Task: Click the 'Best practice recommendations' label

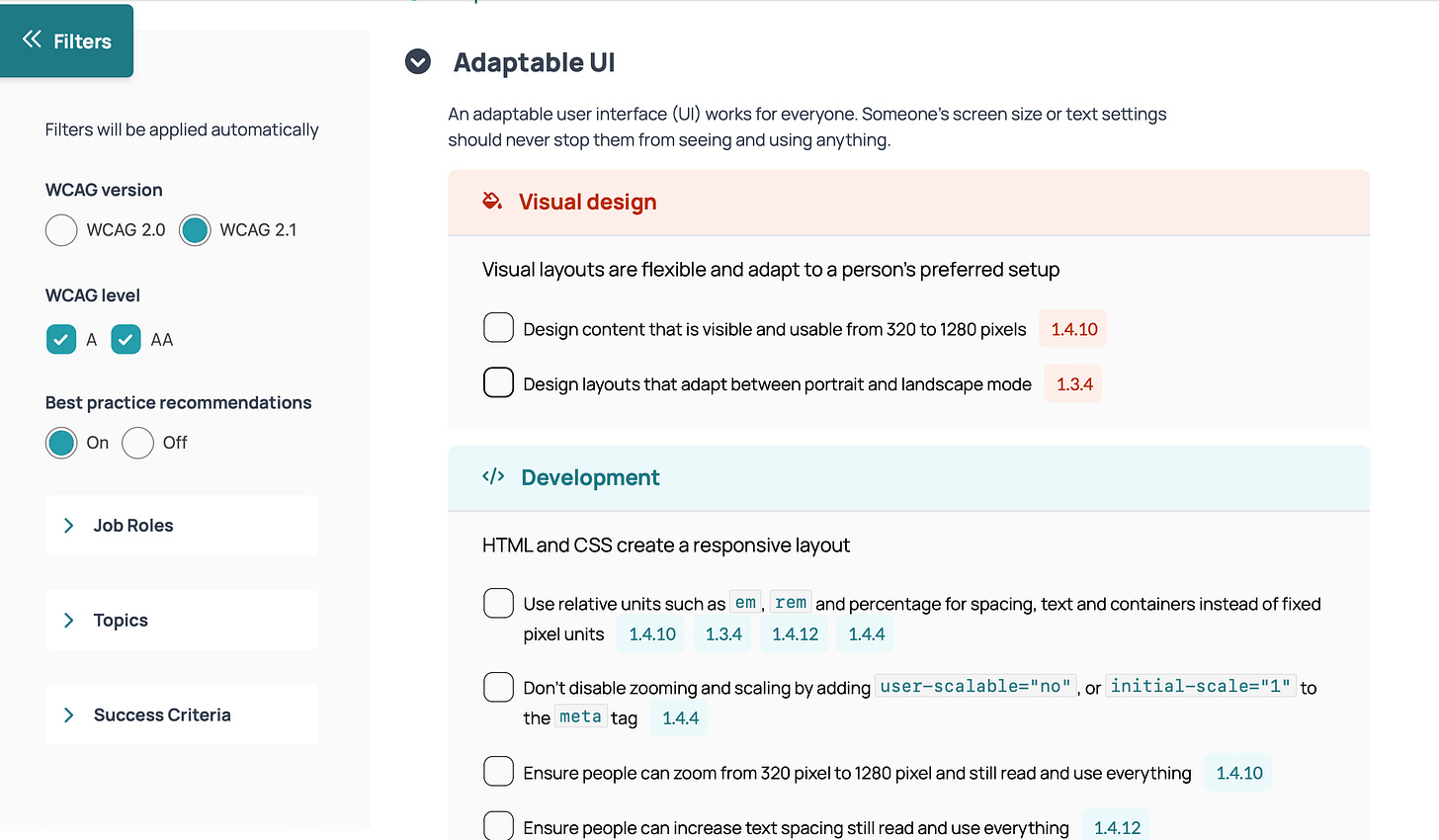Action: coord(178,402)
